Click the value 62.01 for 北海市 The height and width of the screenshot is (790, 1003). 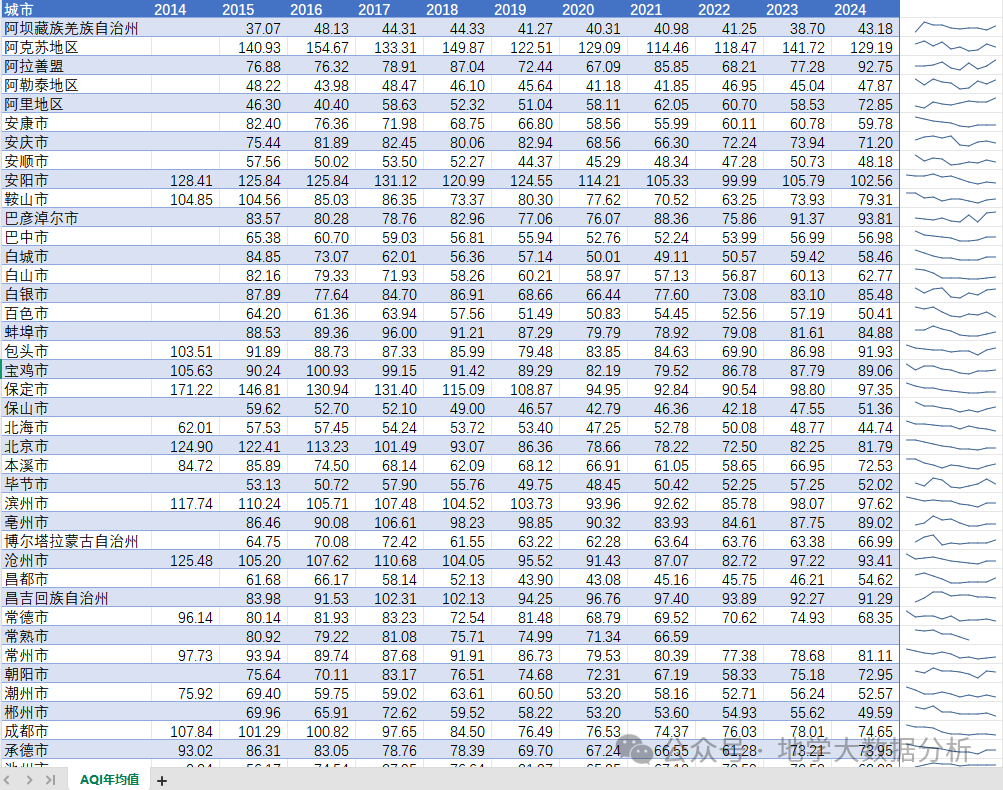pyautogui.click(x=195, y=427)
